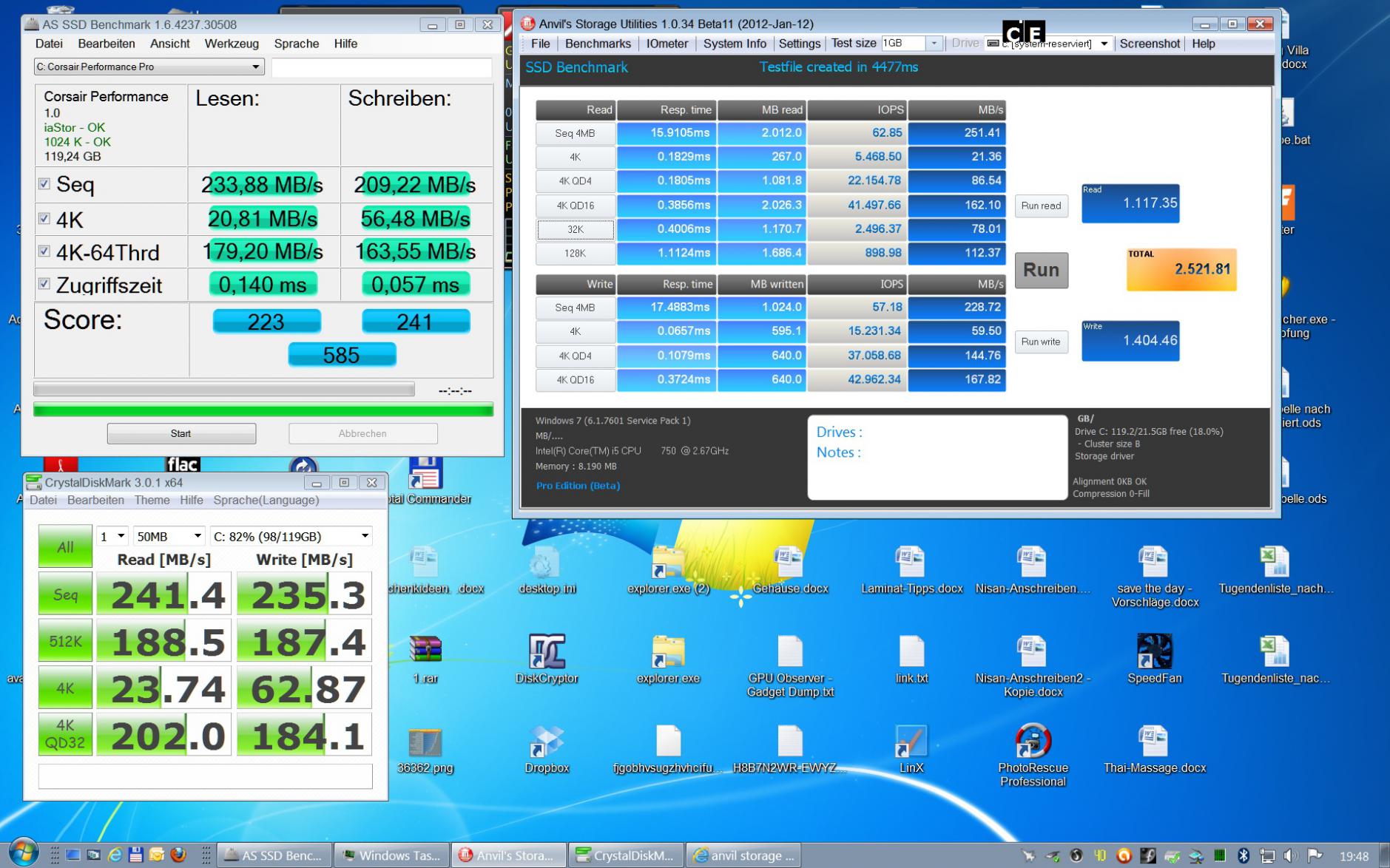Select the explorer.exe (2) shortcut icon
Viewport: 1390px width, 868px height.
coord(668,570)
